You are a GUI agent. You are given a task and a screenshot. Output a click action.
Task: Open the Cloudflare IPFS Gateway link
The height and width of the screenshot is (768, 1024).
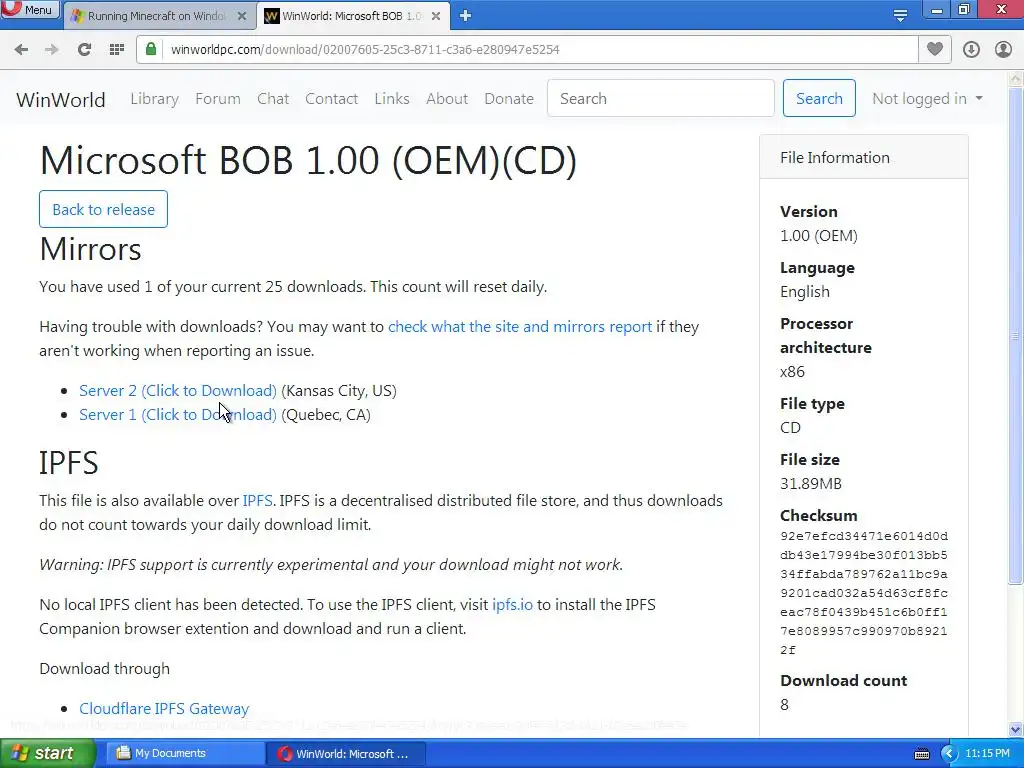[x=164, y=709]
